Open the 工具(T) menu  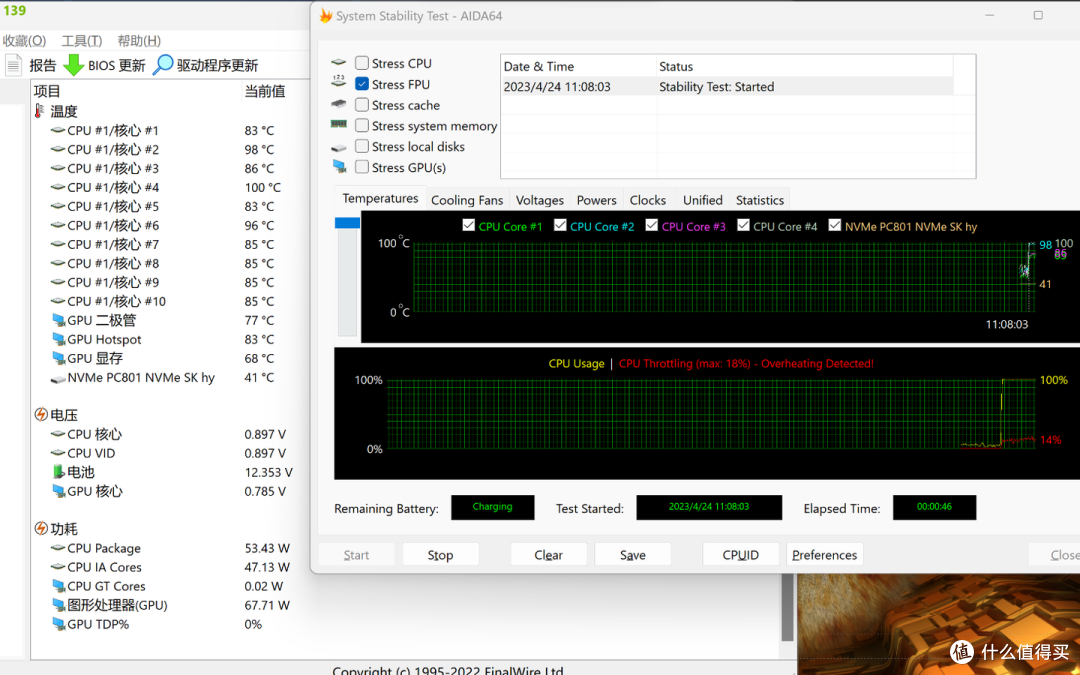pyautogui.click(x=82, y=41)
